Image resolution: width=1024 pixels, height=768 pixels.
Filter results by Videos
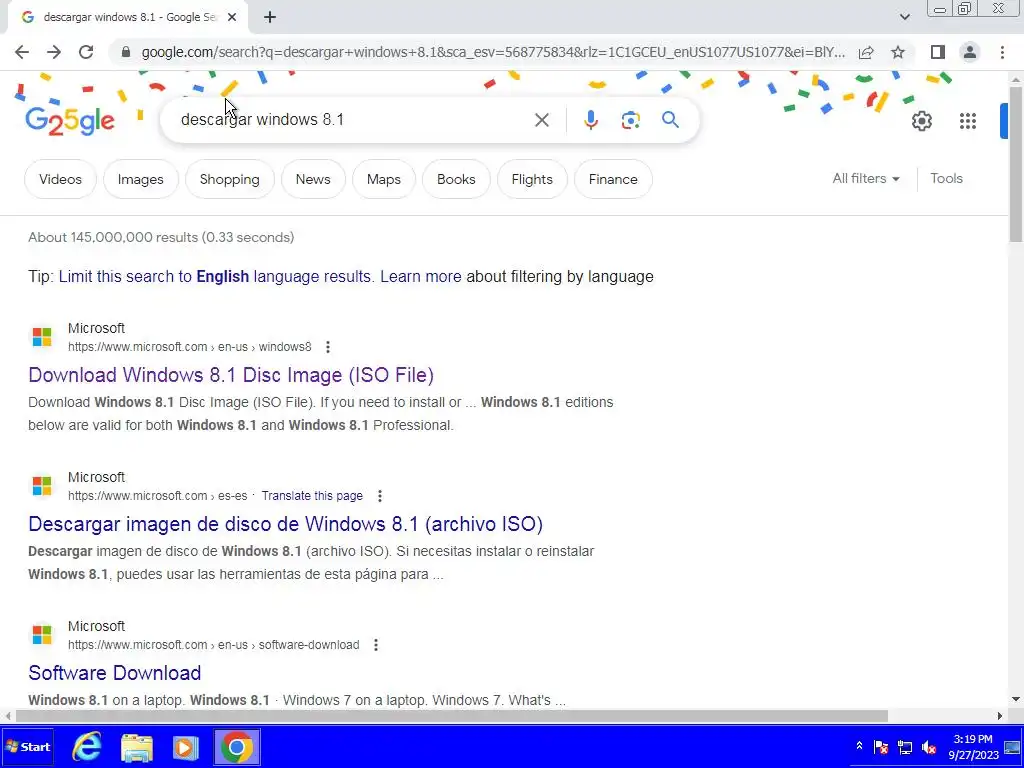pyautogui.click(x=60, y=179)
